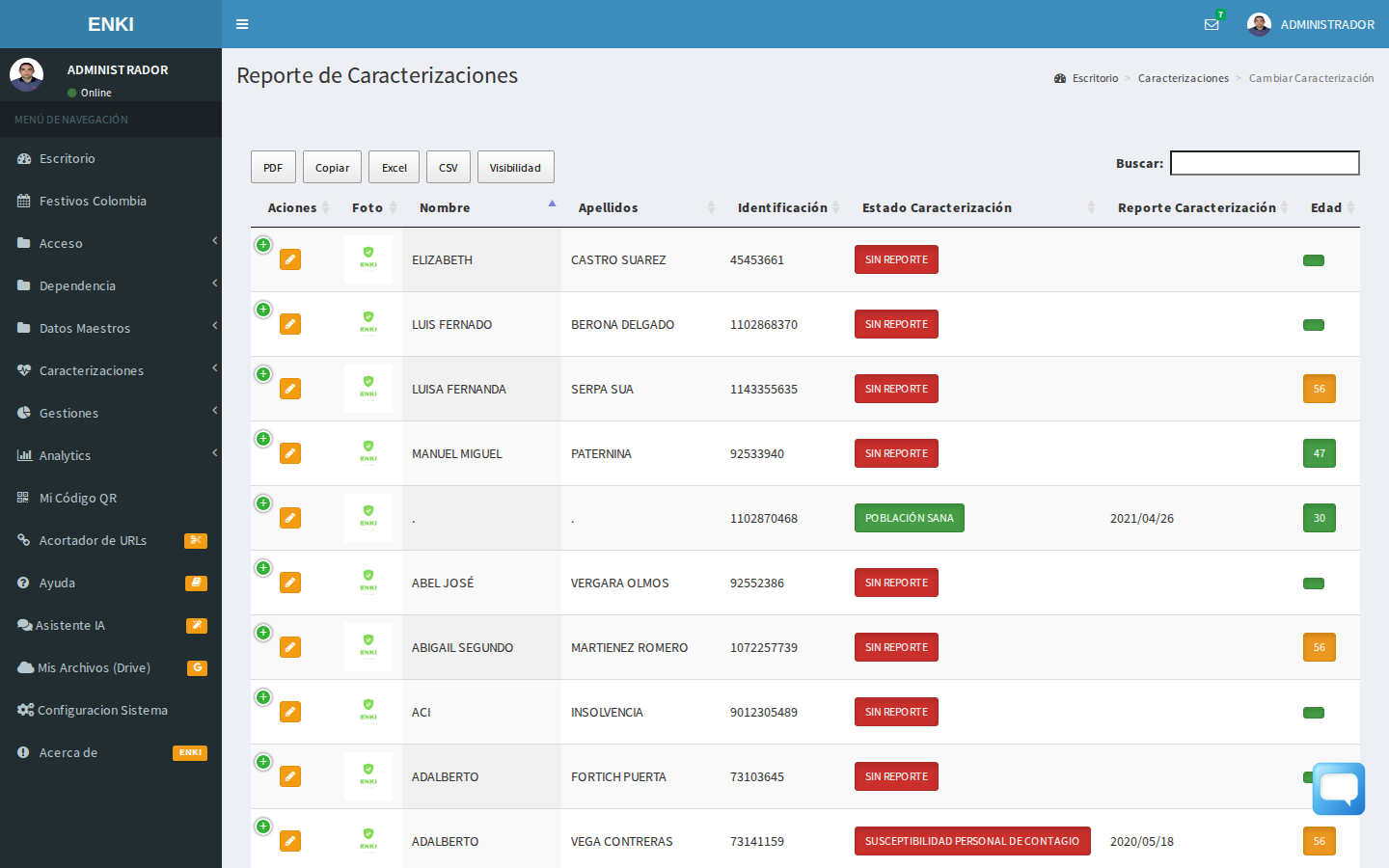1389x868 pixels.
Task: Edit the LUISA FERNANDA record via pencil icon
Action: [290, 389]
